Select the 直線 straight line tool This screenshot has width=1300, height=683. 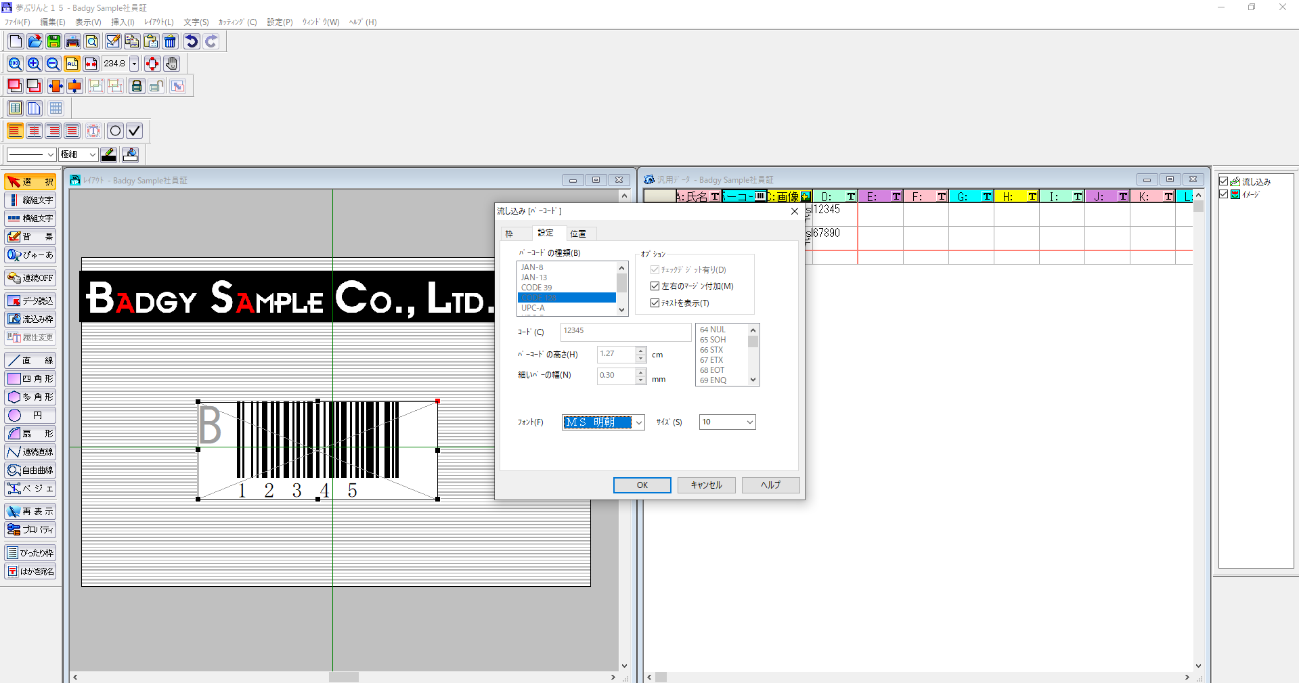(30, 360)
